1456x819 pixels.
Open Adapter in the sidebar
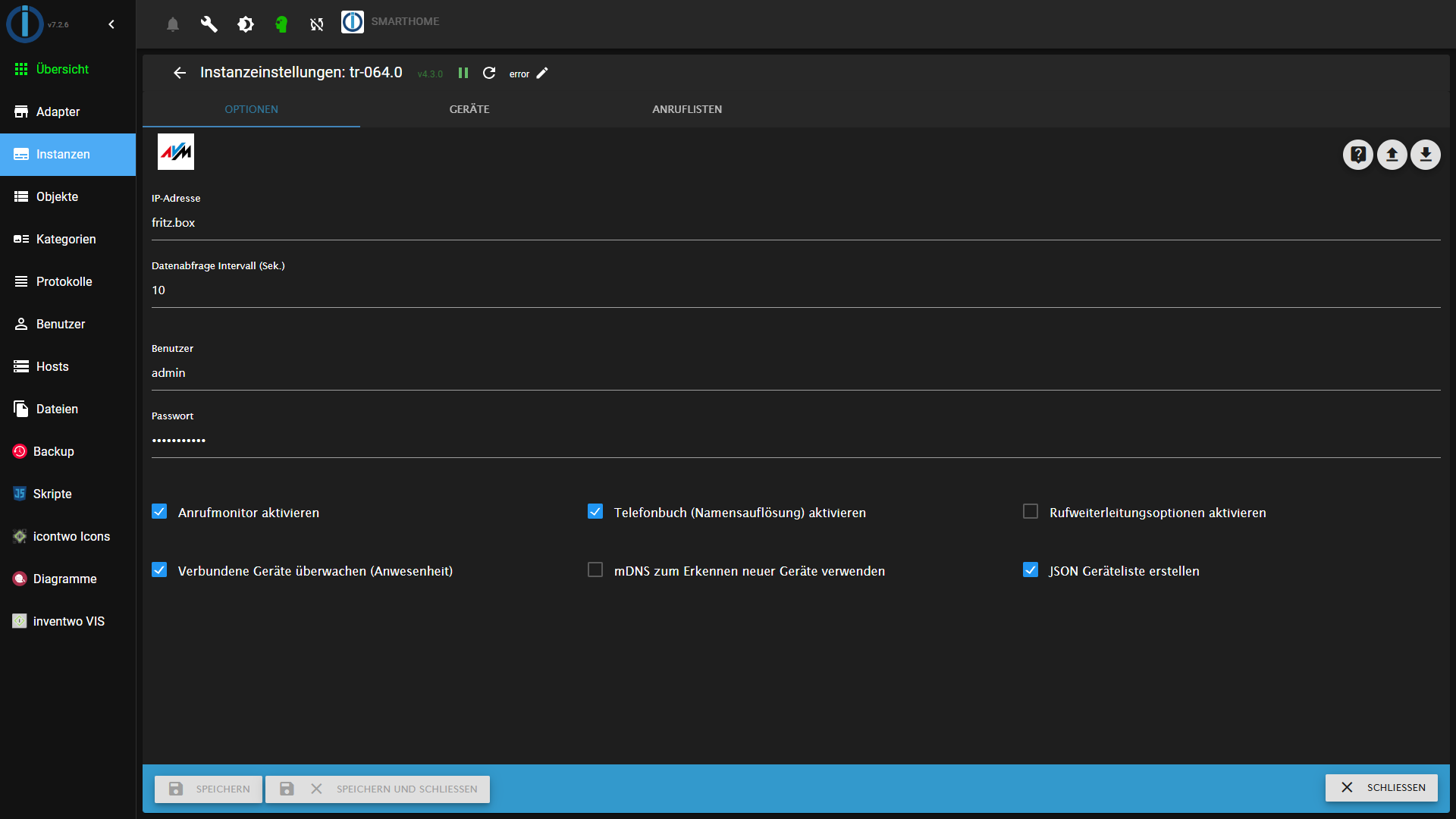[67, 111]
